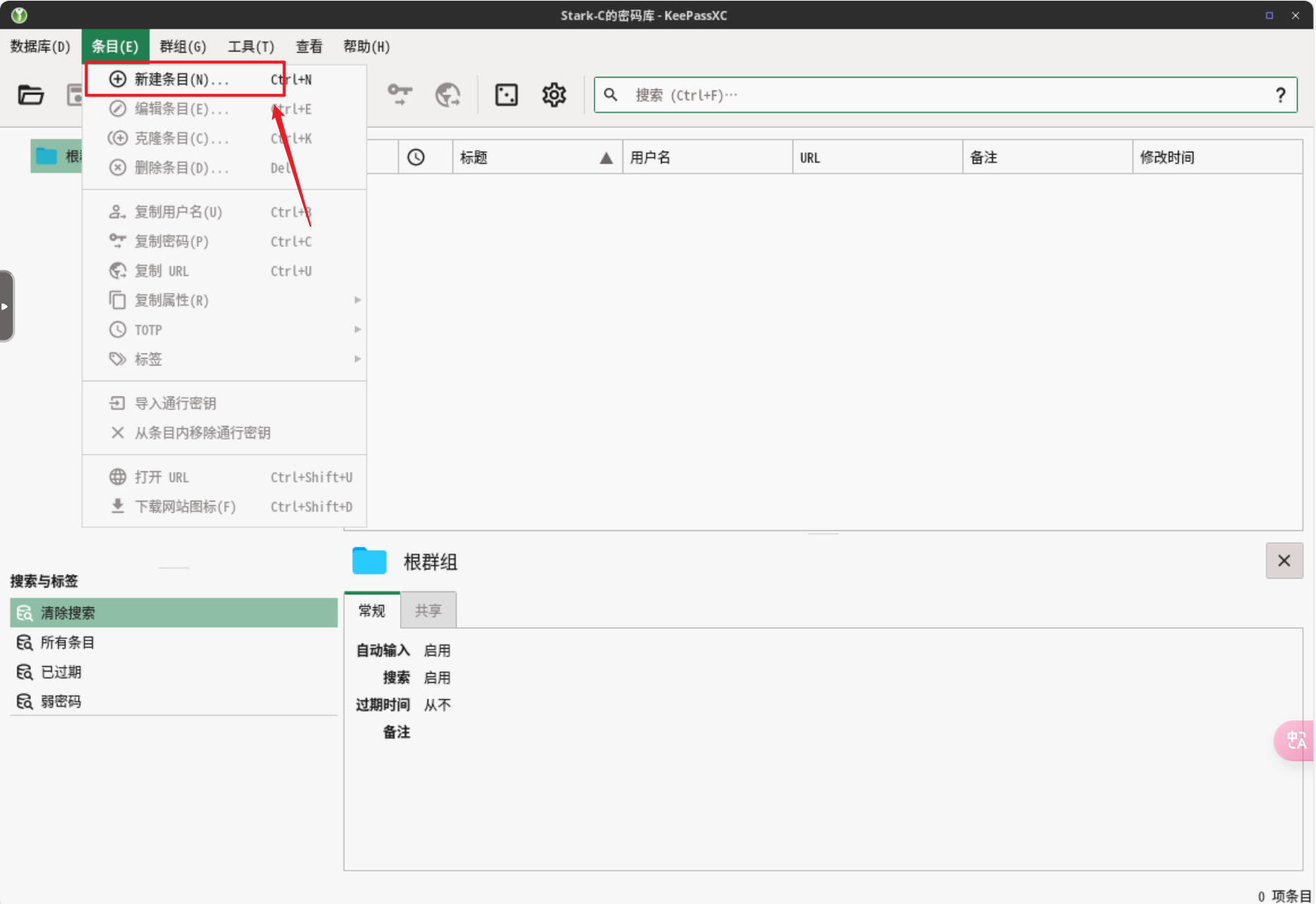Click the KeePassXC app icon in title bar
1316x904 pixels.
coord(20,15)
